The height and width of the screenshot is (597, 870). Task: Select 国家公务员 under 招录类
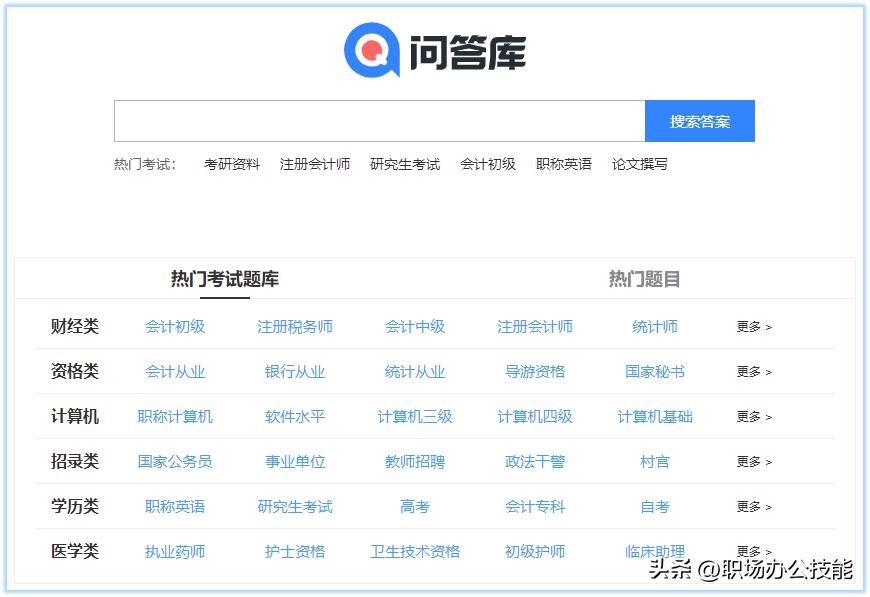coord(172,461)
